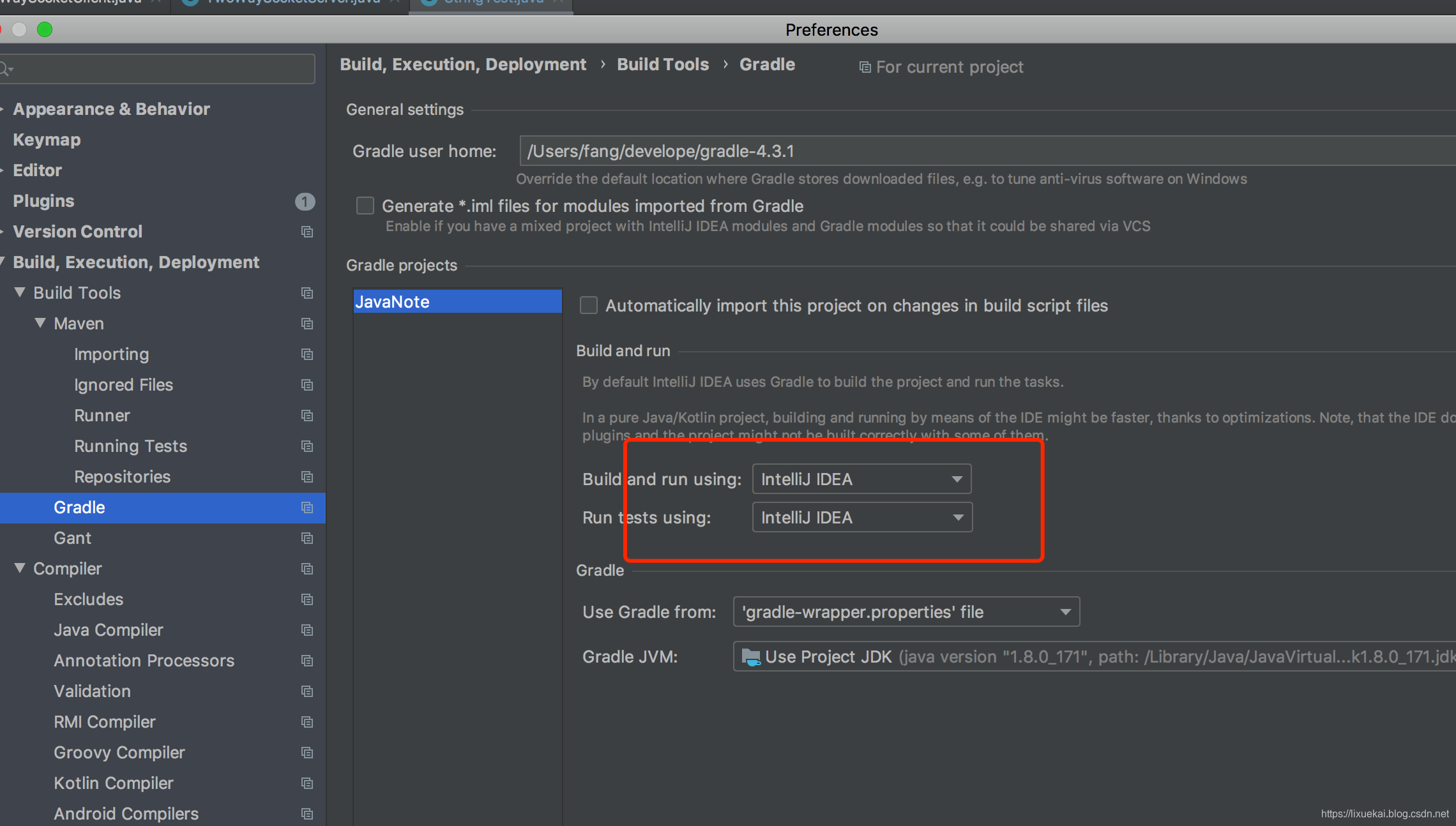This screenshot has height=826, width=1456.
Task: Open the Annotation Processors settings page
Action: pos(144,661)
